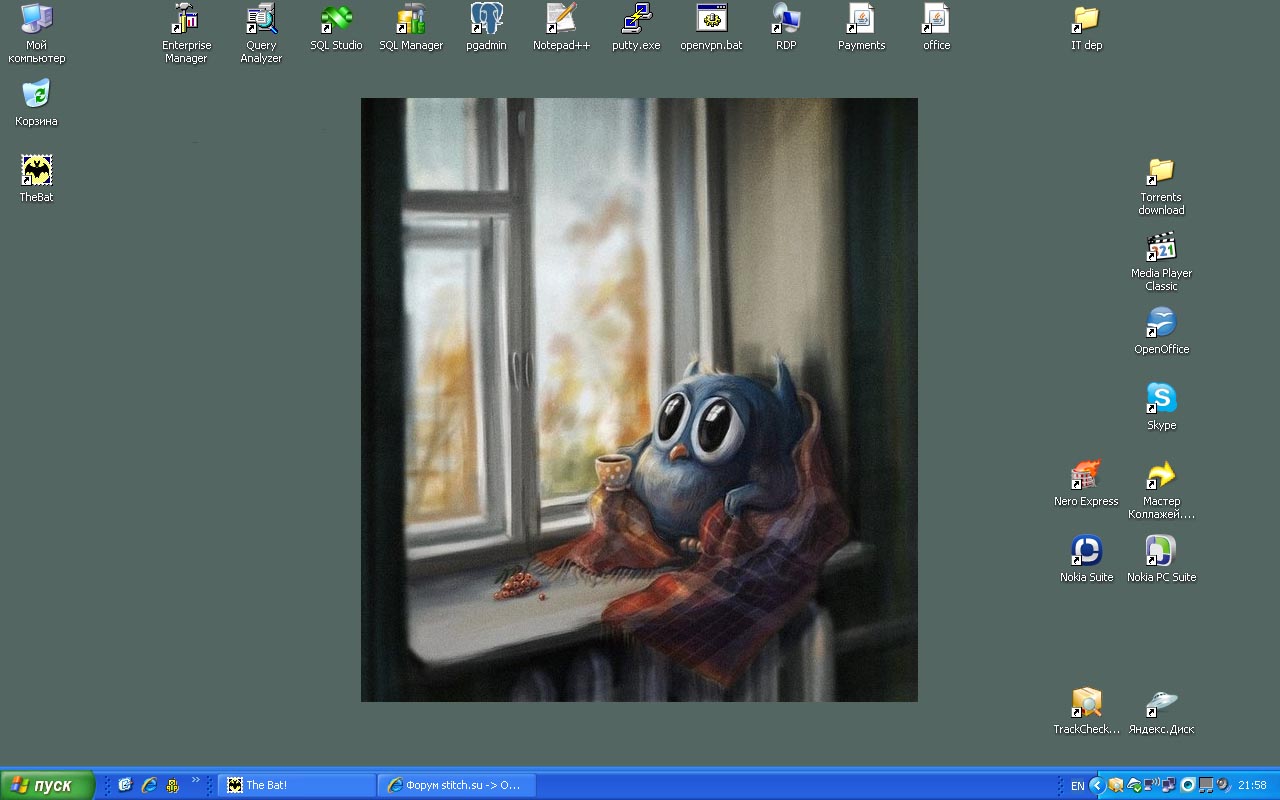Select the Nero Express shortcut
This screenshot has height=800, width=1280.
point(1086,483)
